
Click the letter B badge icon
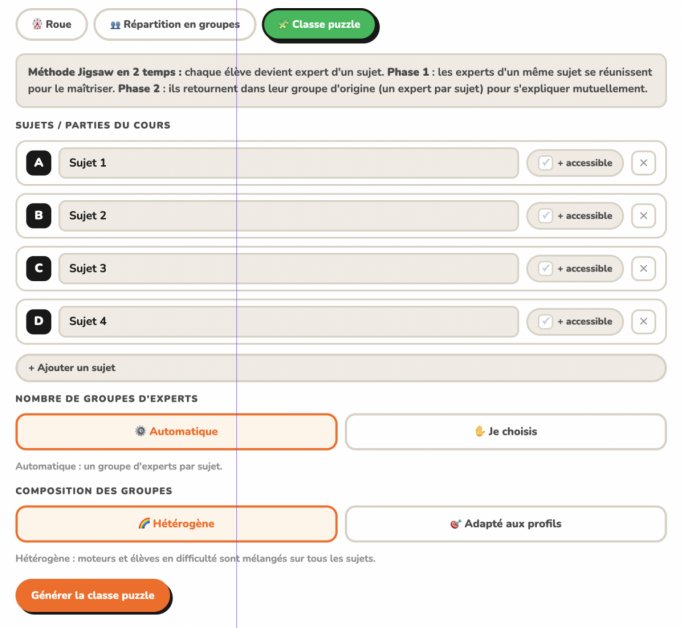click(x=38, y=215)
